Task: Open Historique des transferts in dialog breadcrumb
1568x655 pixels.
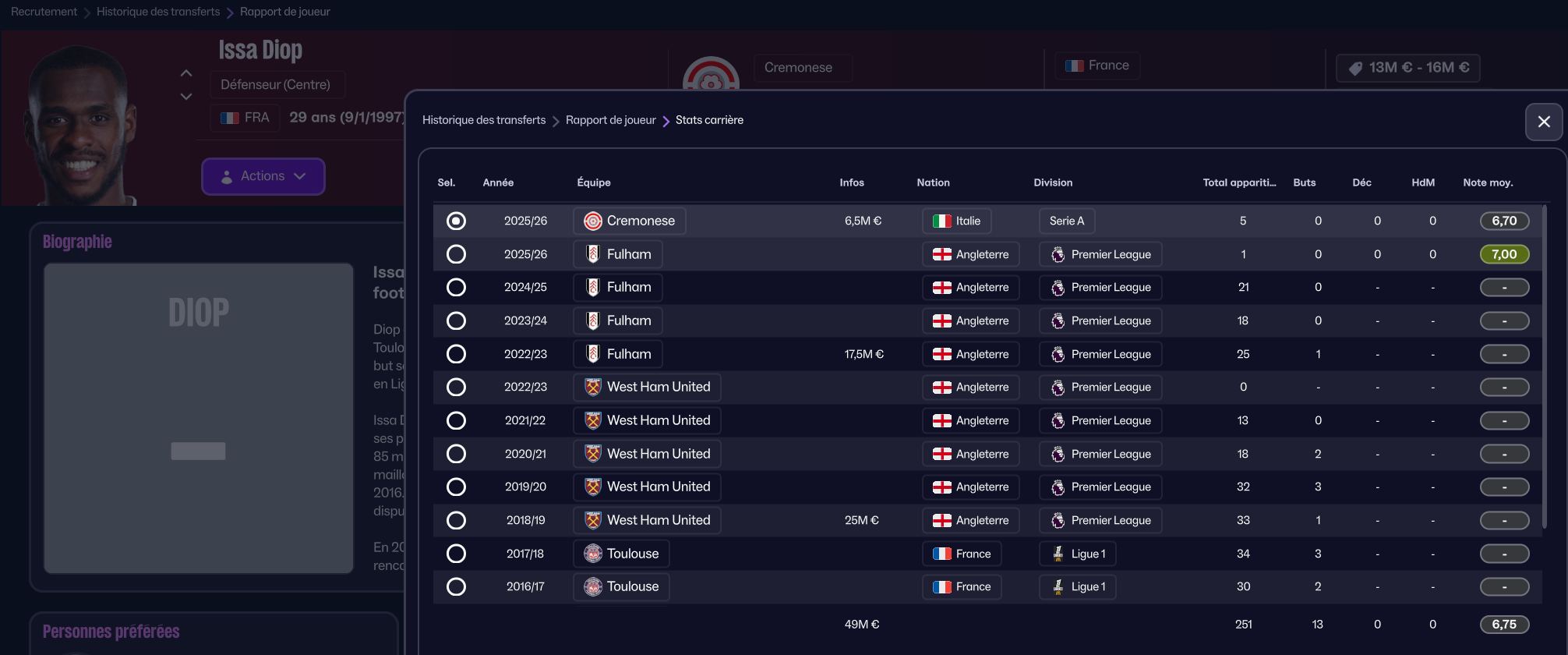Action: [x=484, y=120]
